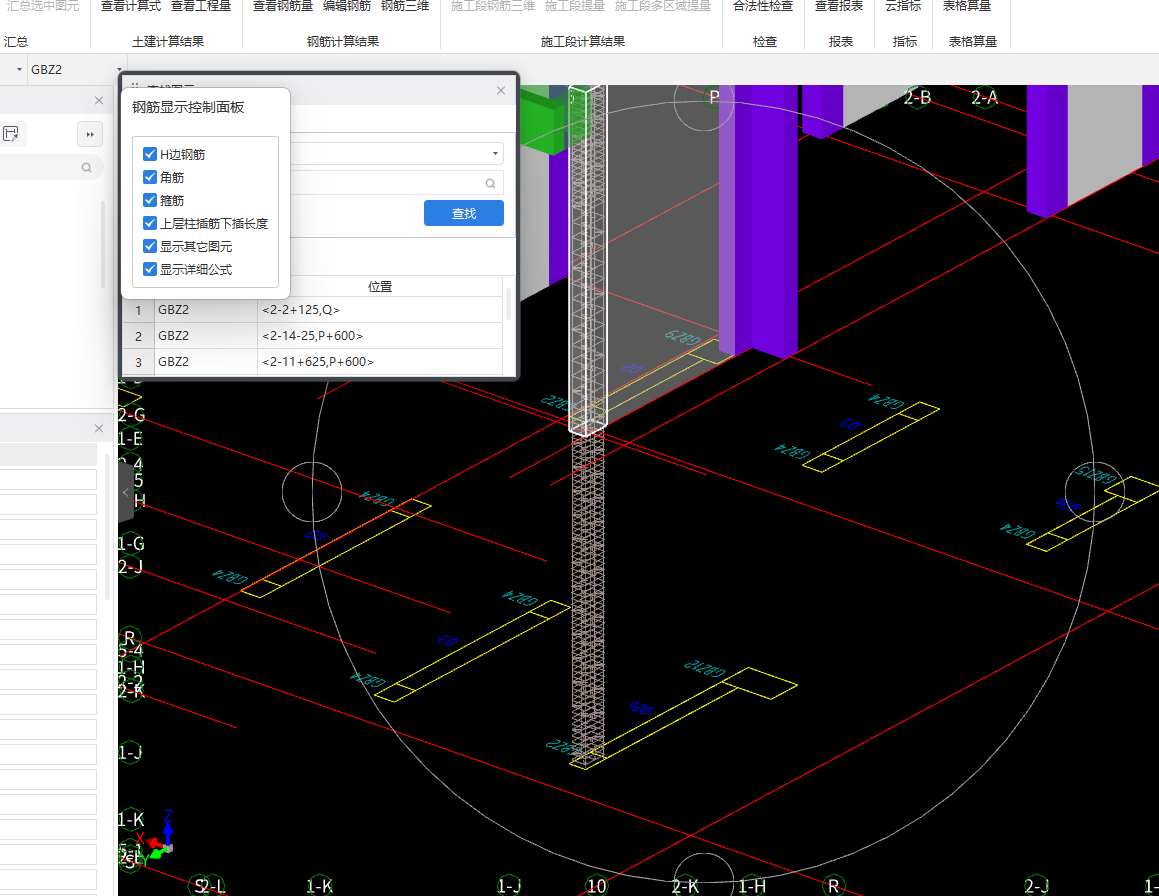Run 合法性检查 from the ribbon
1159x896 pixels.
pyautogui.click(x=763, y=6)
